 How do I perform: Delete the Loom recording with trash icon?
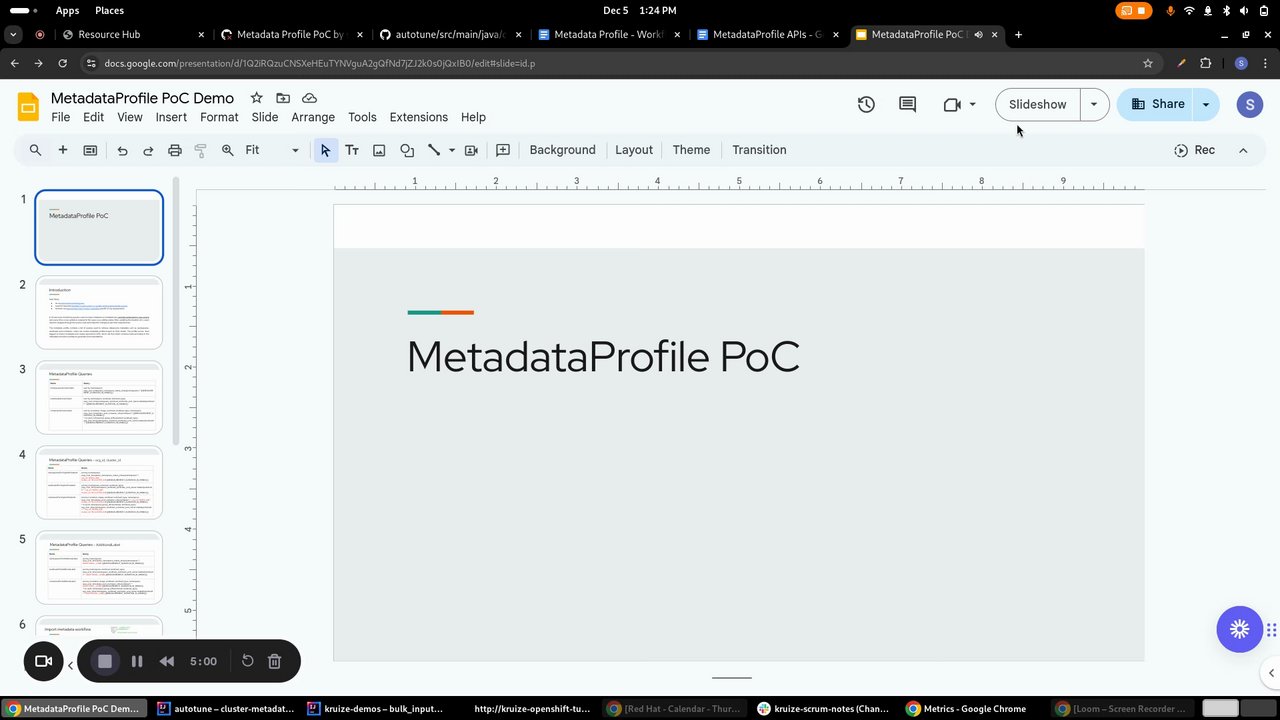pyautogui.click(x=275, y=661)
